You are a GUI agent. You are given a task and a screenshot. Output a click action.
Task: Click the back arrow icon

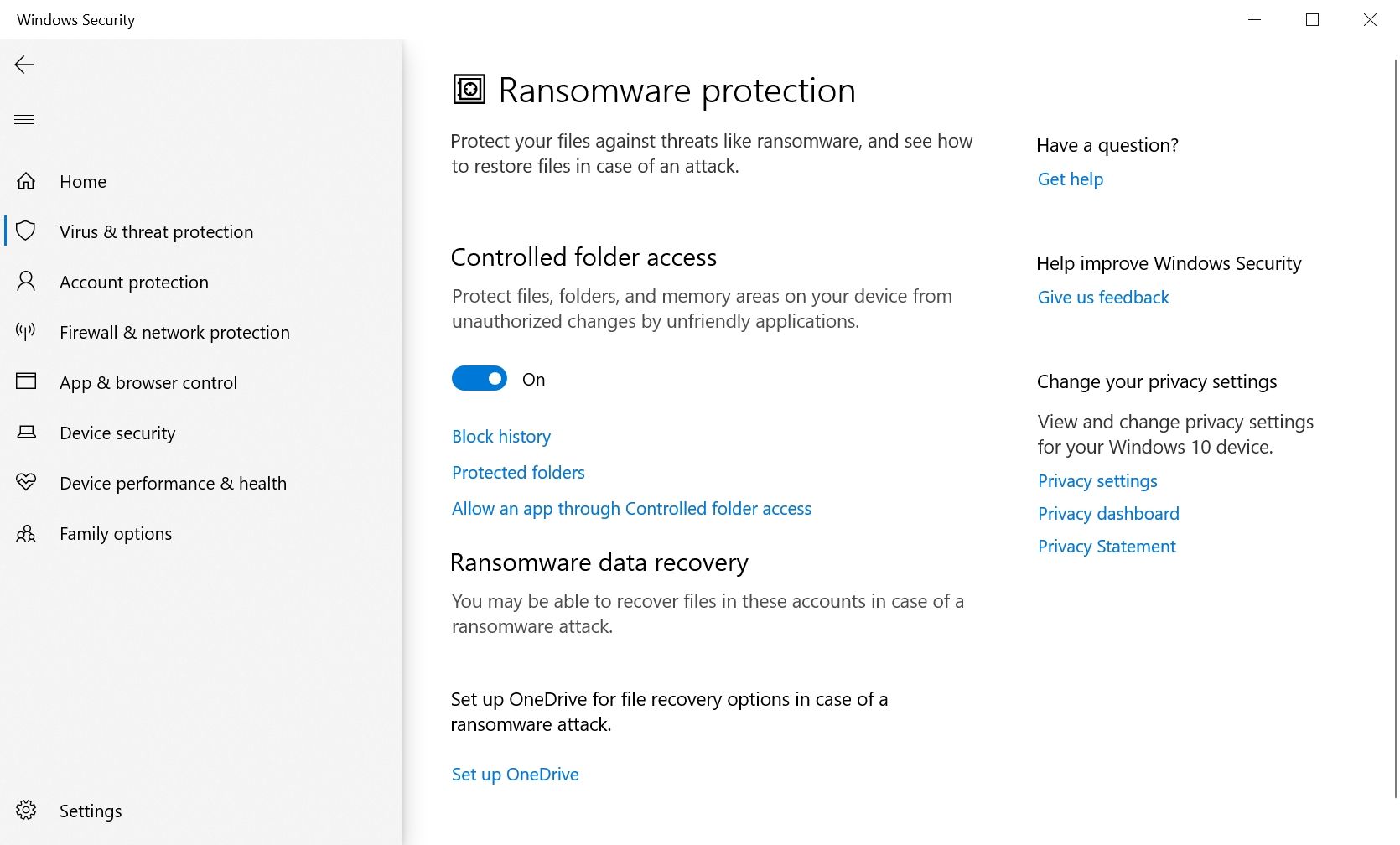click(x=24, y=65)
